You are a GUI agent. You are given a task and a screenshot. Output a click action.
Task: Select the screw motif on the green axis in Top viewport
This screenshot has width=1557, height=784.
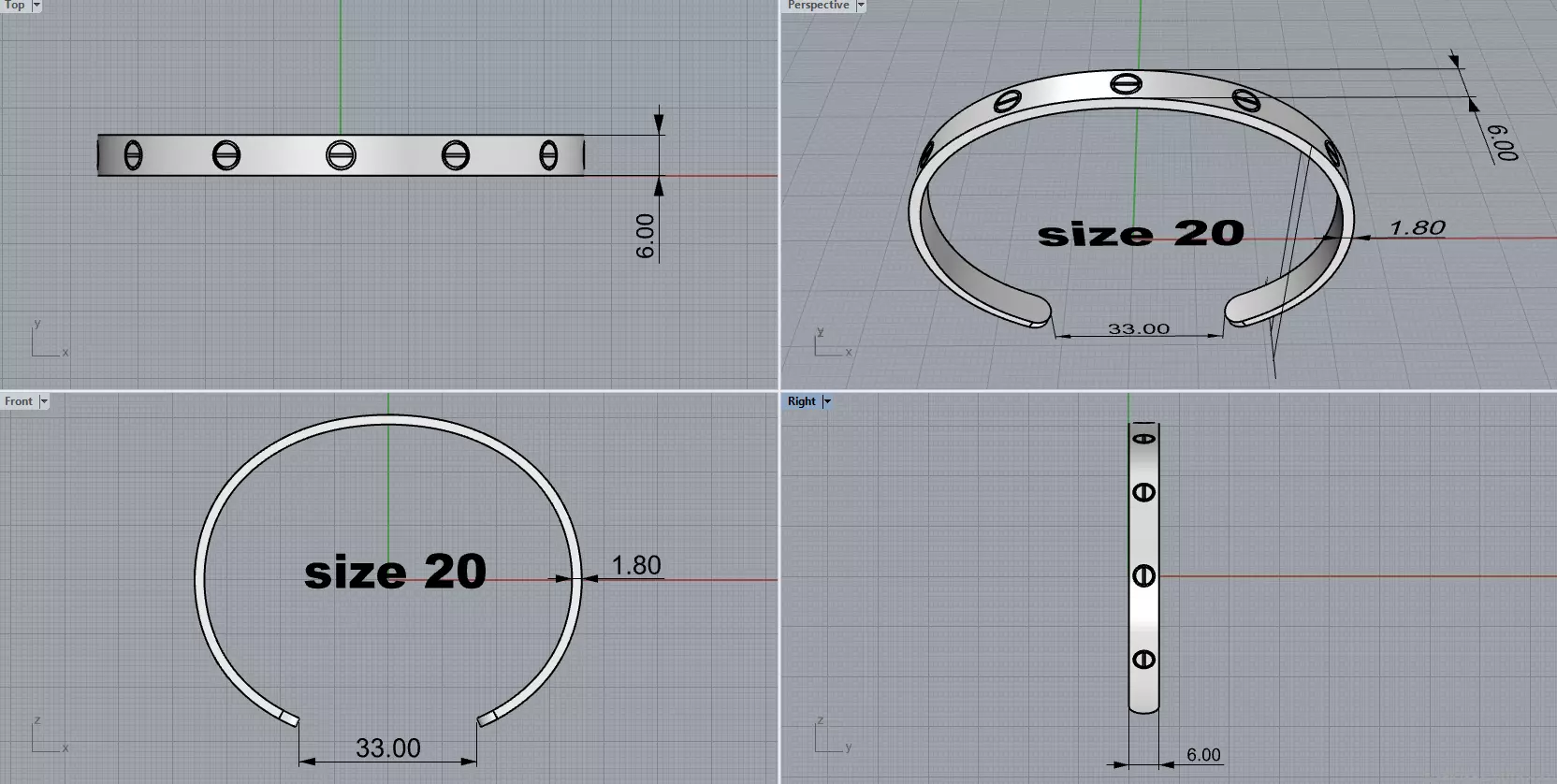341,155
